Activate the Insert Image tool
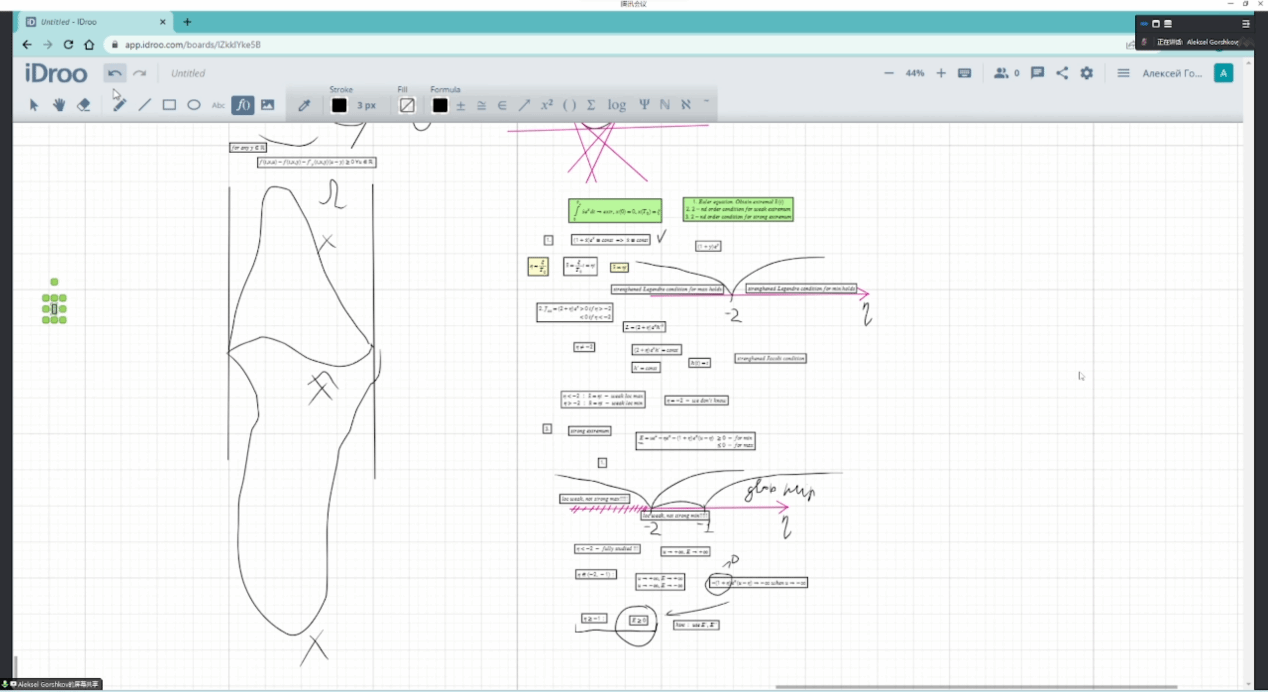Screen dimensions: 1268x692 point(267,105)
